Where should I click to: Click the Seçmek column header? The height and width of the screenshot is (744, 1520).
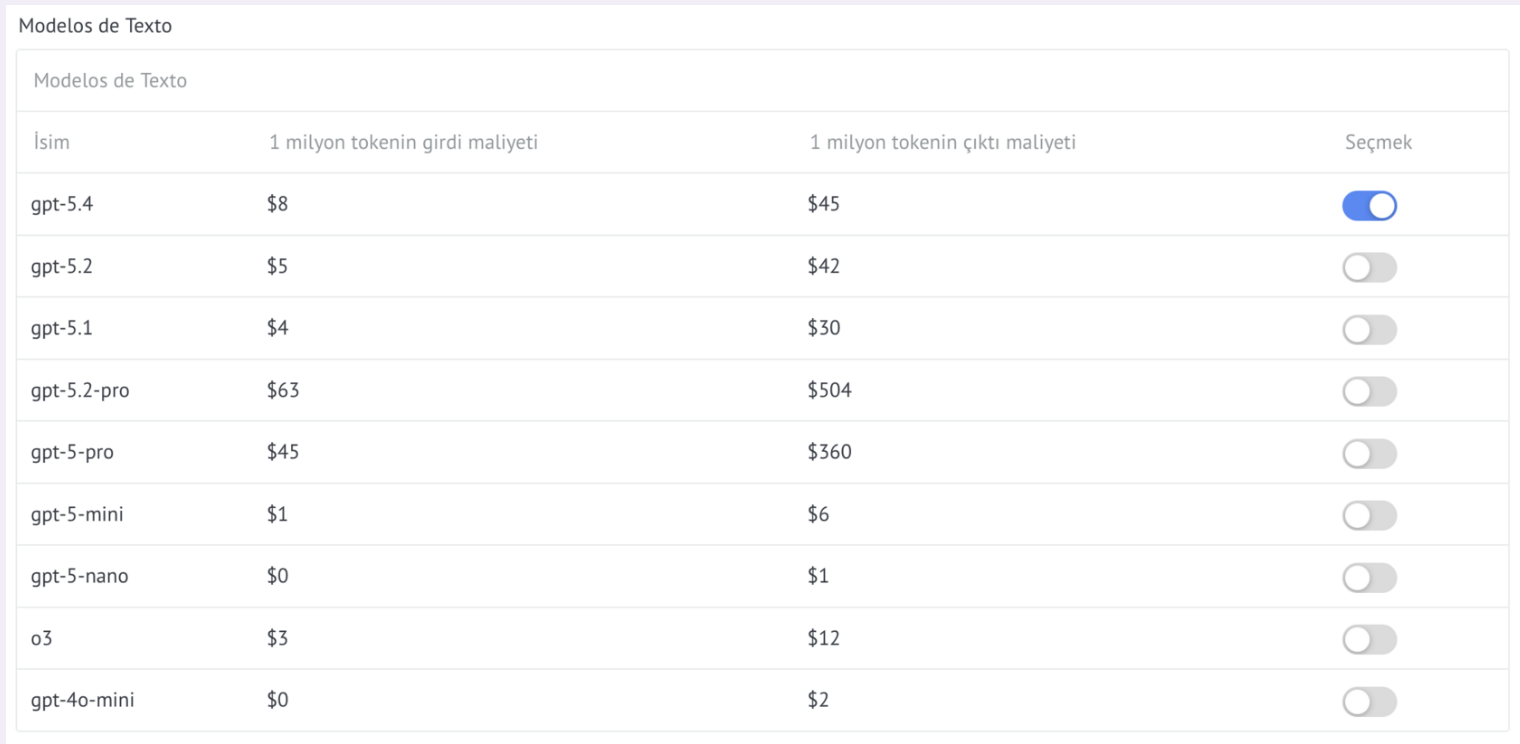point(1379,142)
